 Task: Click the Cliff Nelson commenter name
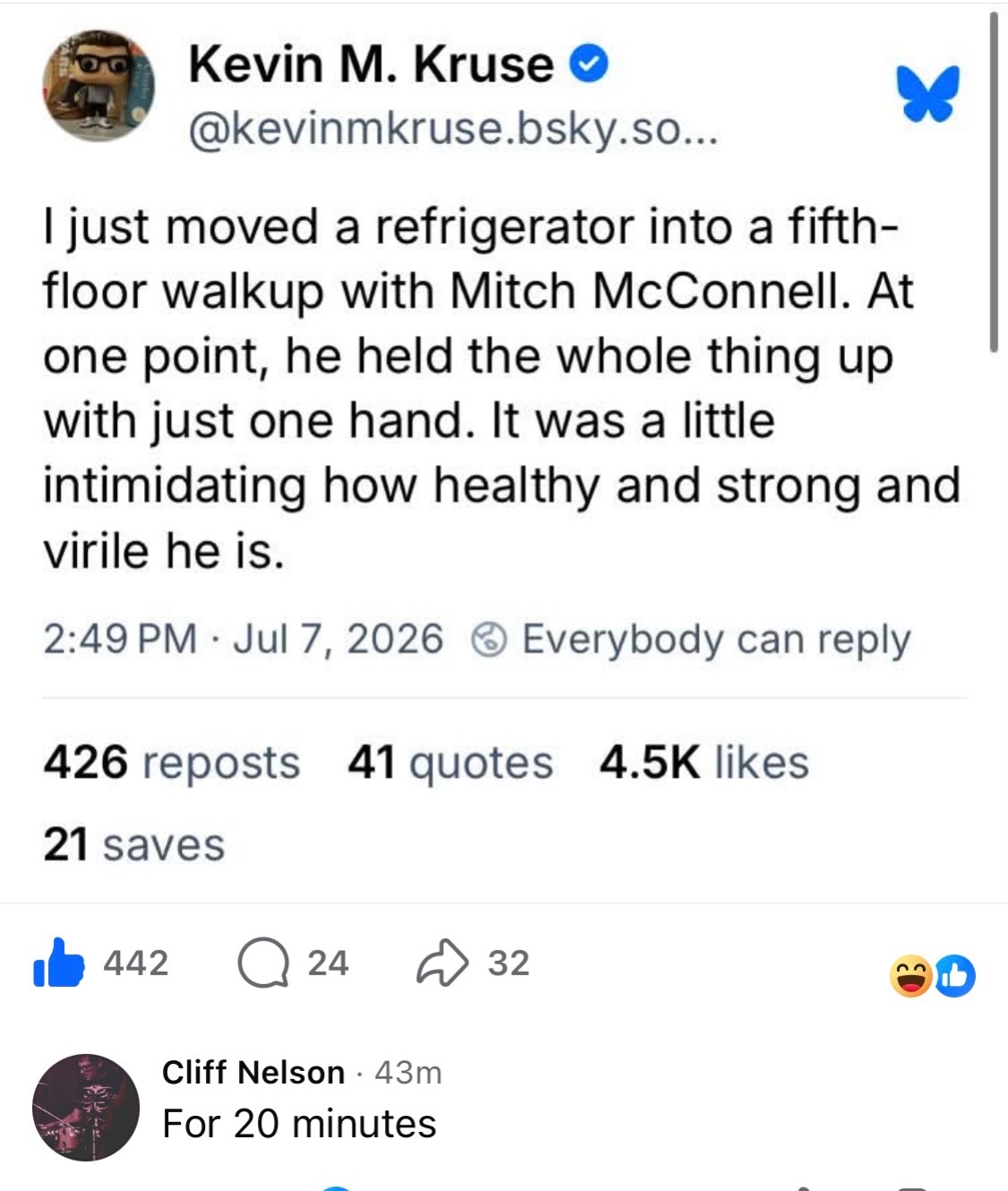point(253,1072)
